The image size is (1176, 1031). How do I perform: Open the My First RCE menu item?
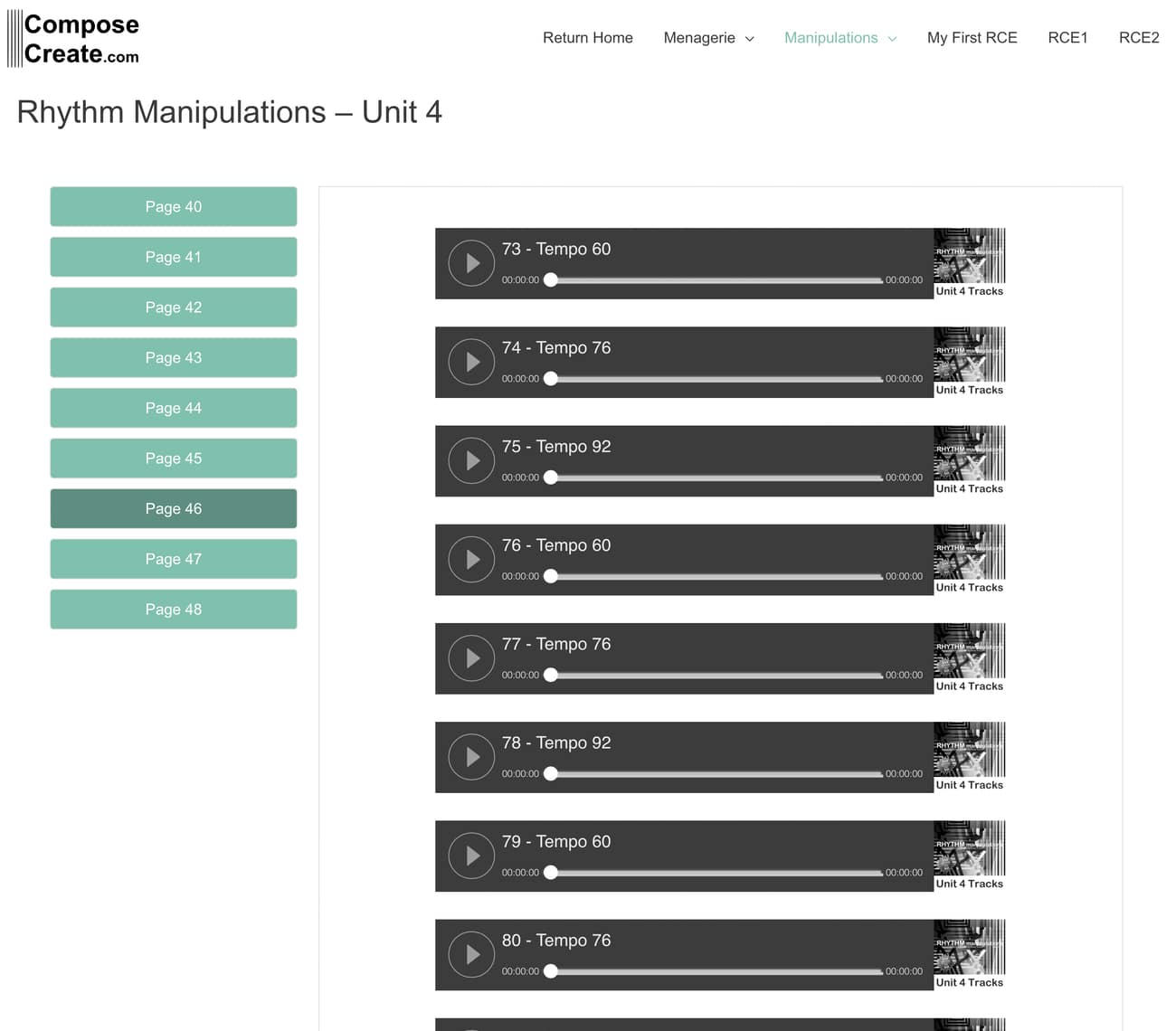[972, 38]
